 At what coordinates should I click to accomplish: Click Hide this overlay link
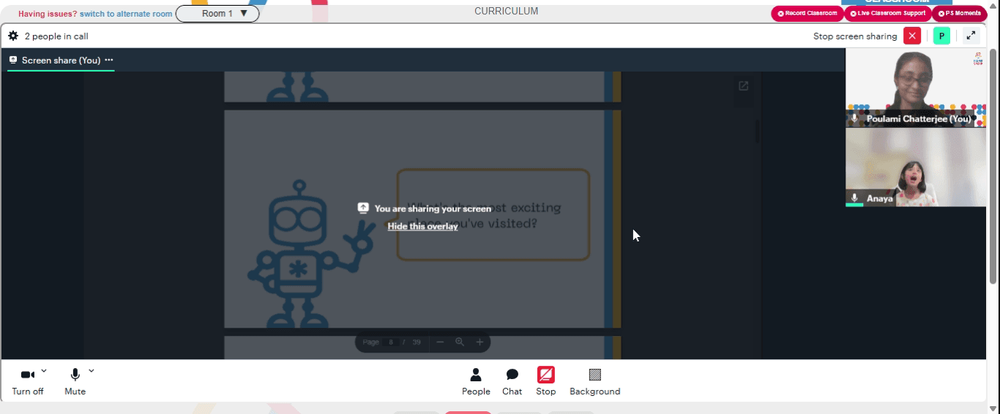[x=423, y=226]
